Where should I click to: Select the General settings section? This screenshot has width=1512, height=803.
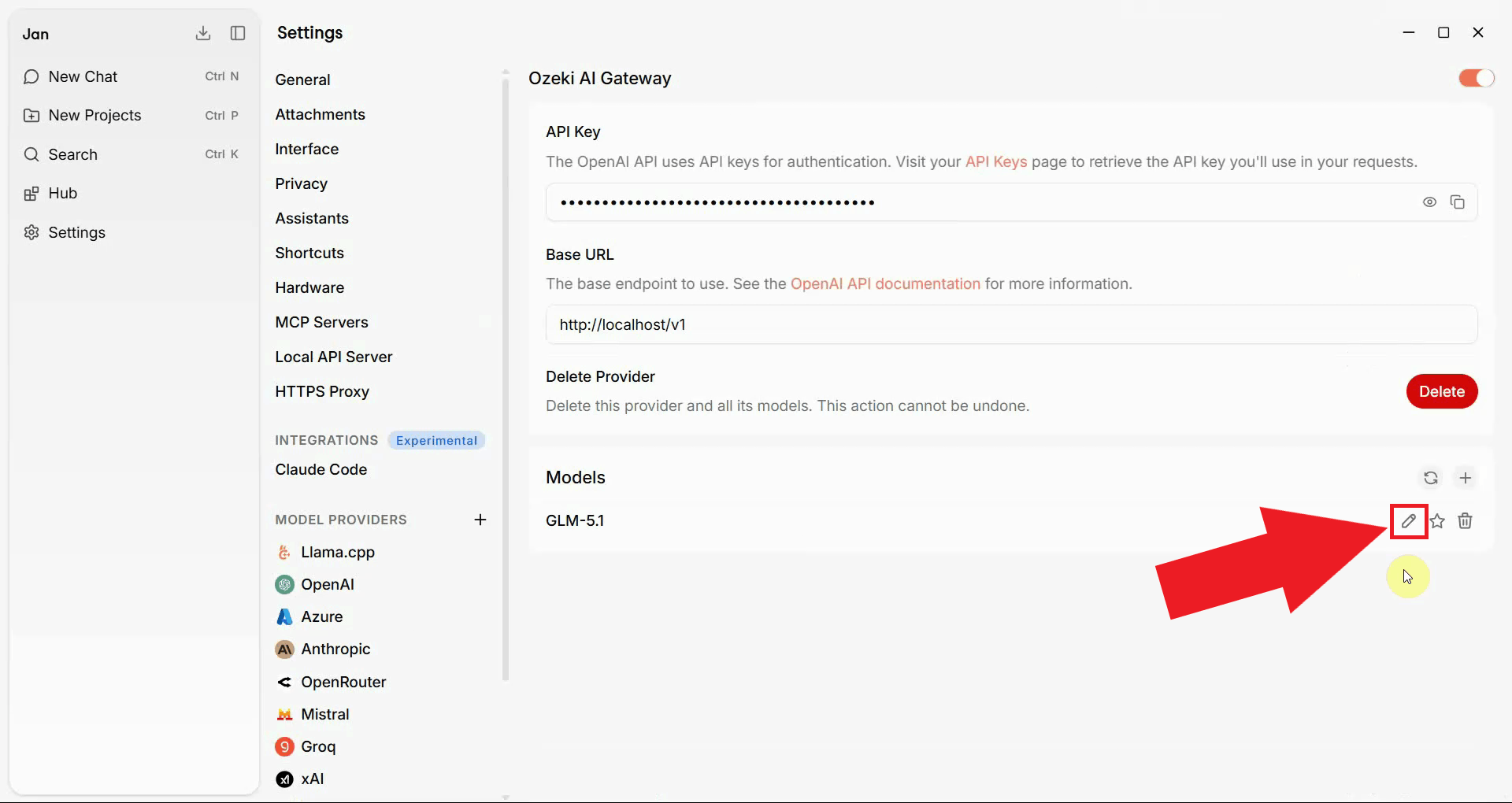303,80
